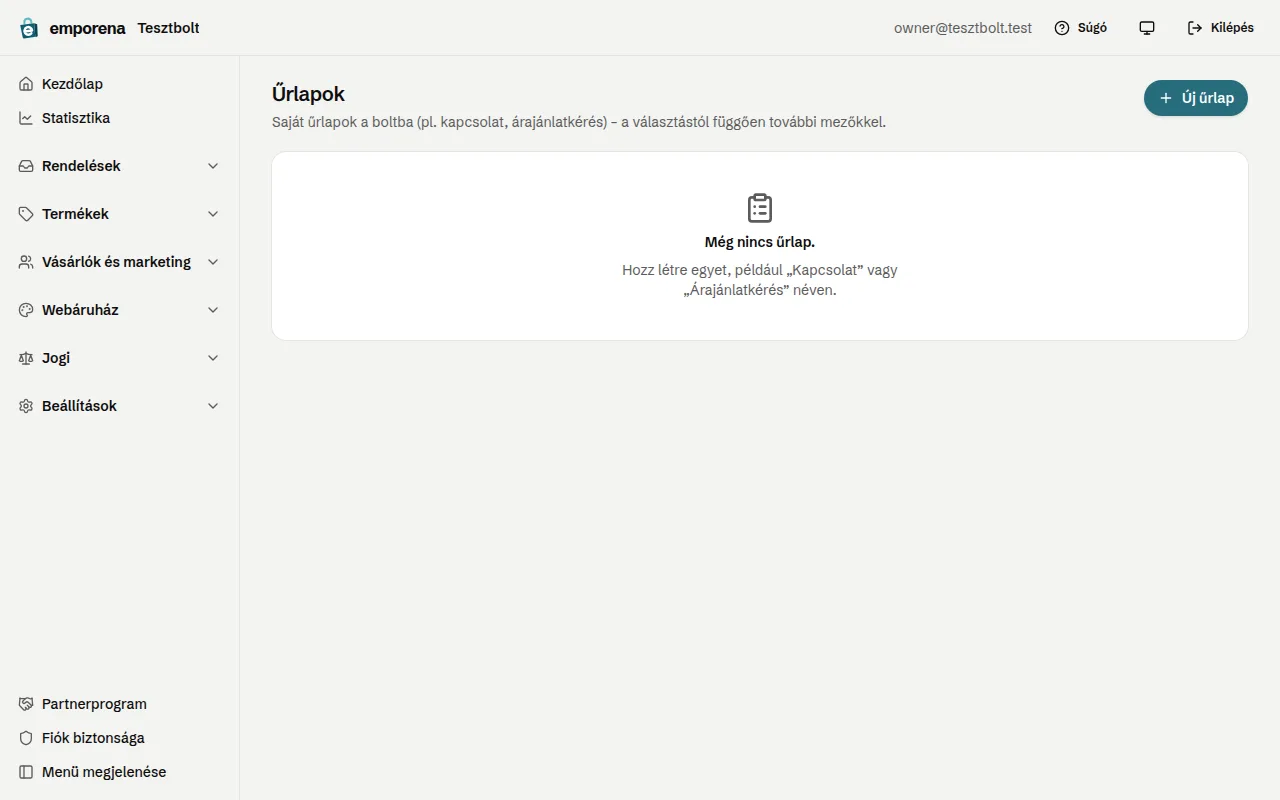This screenshot has width=1280, height=800.
Task: Click the Kezdőlap home icon
Action: click(26, 84)
